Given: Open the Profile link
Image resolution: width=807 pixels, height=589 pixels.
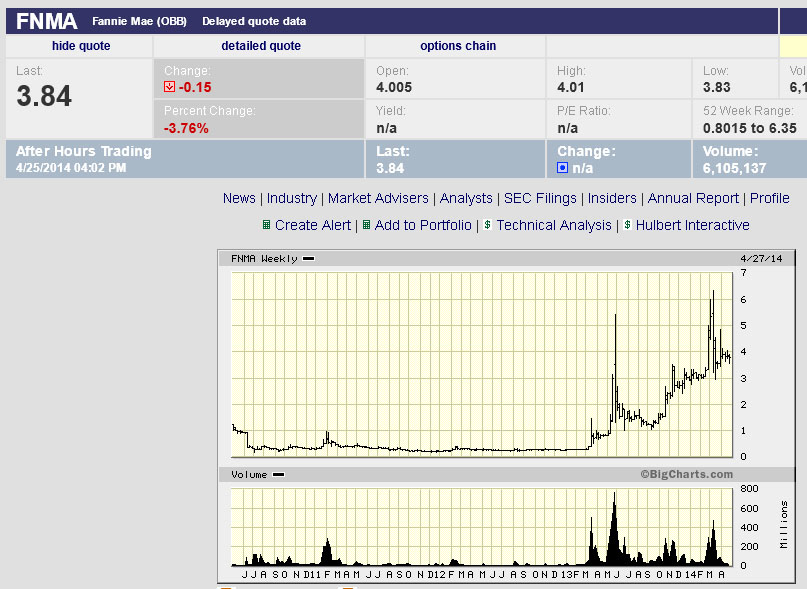Looking at the screenshot, I should (769, 198).
